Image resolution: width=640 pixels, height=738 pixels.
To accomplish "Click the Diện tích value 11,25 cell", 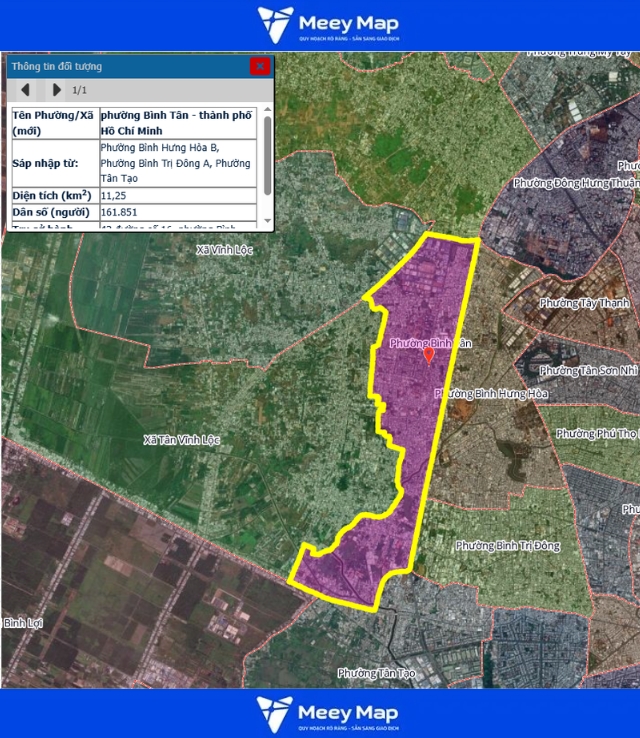I will 113,195.
